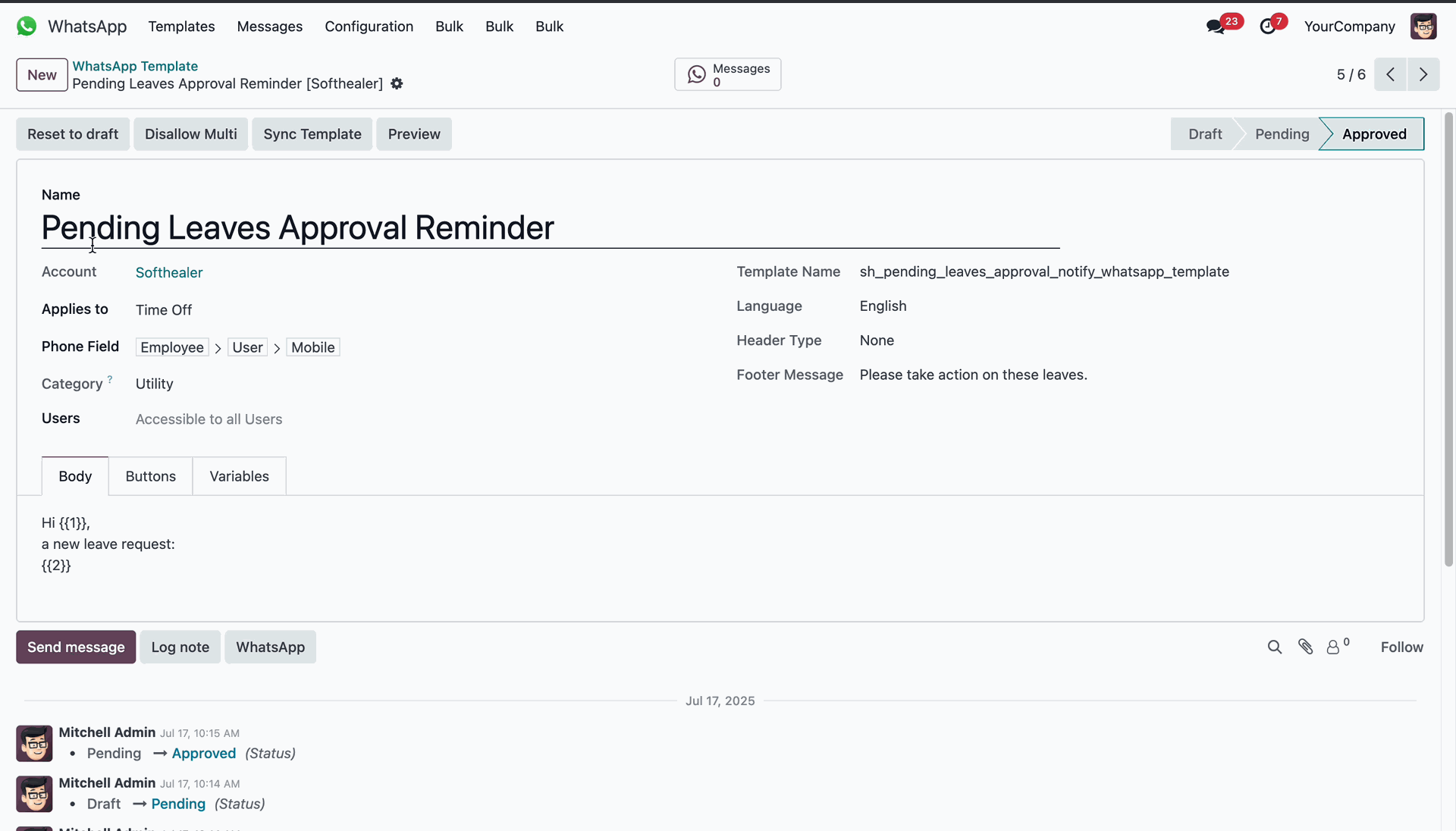
Task: Open the activities clock icon
Action: pos(1267,27)
